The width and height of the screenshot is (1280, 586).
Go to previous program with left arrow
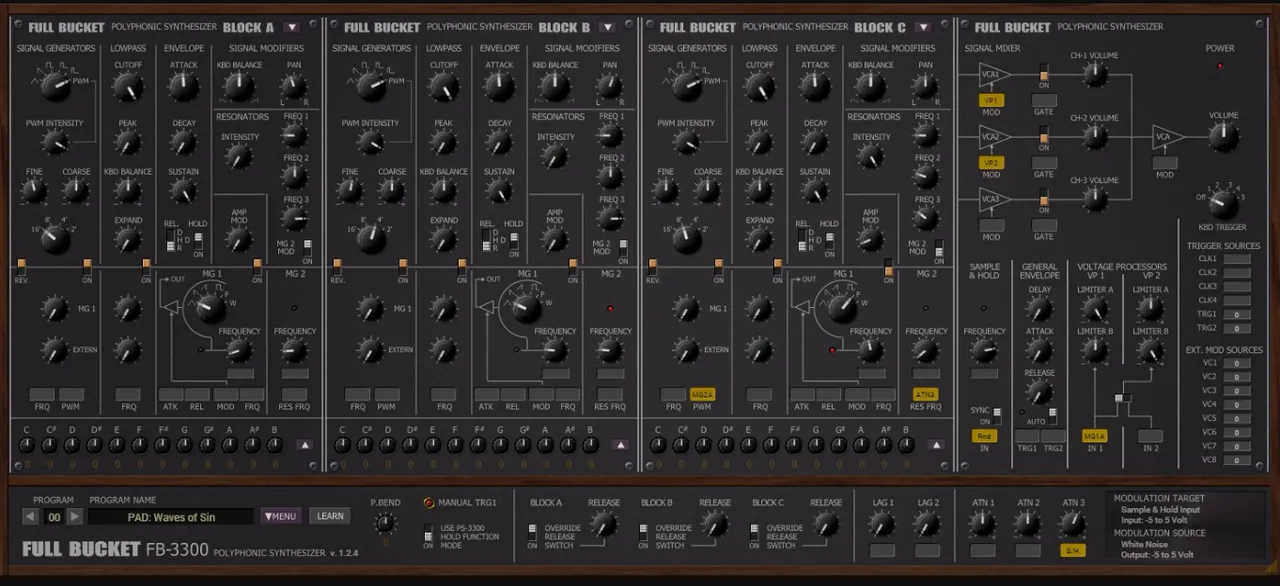pos(30,517)
